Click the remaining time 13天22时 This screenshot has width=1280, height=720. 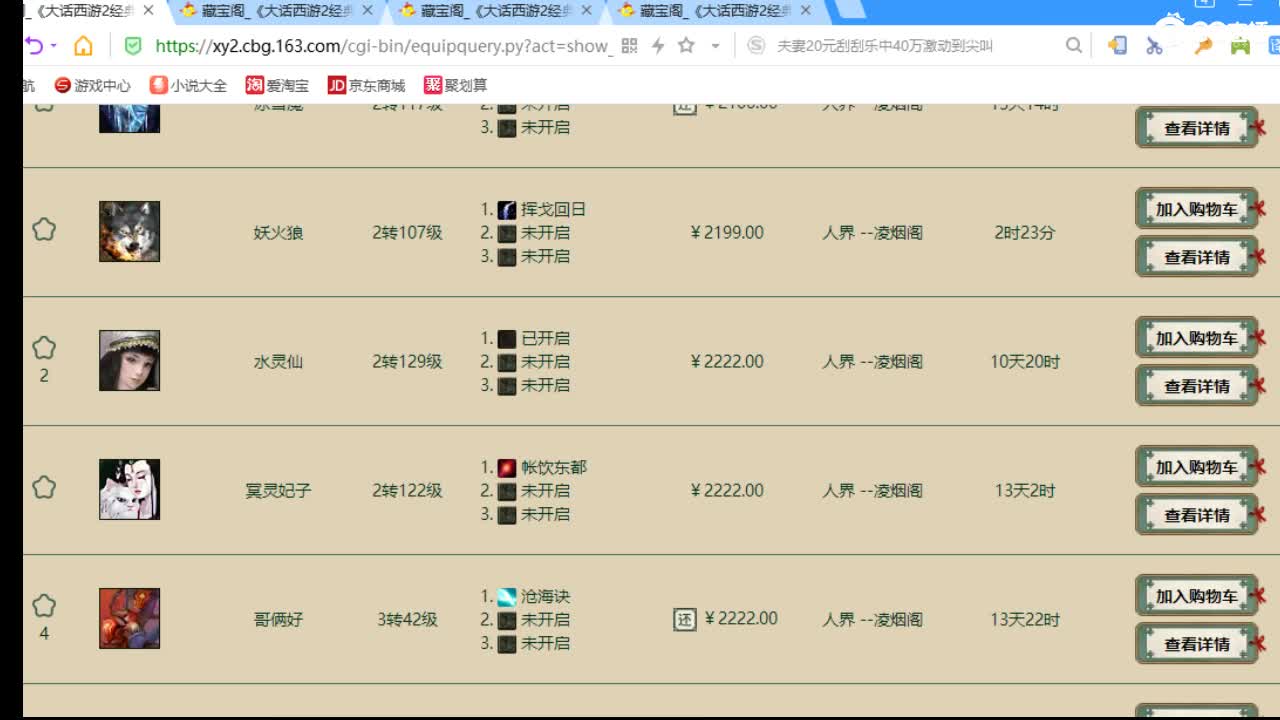1025,620
